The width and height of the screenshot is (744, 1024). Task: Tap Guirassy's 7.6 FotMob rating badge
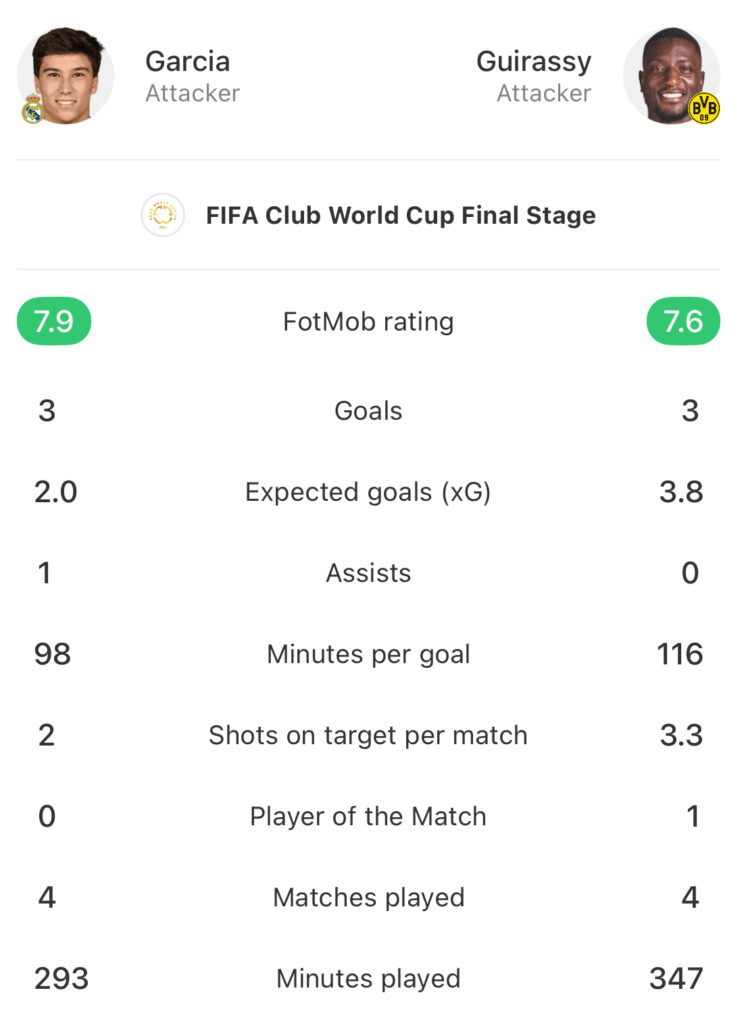[683, 321]
